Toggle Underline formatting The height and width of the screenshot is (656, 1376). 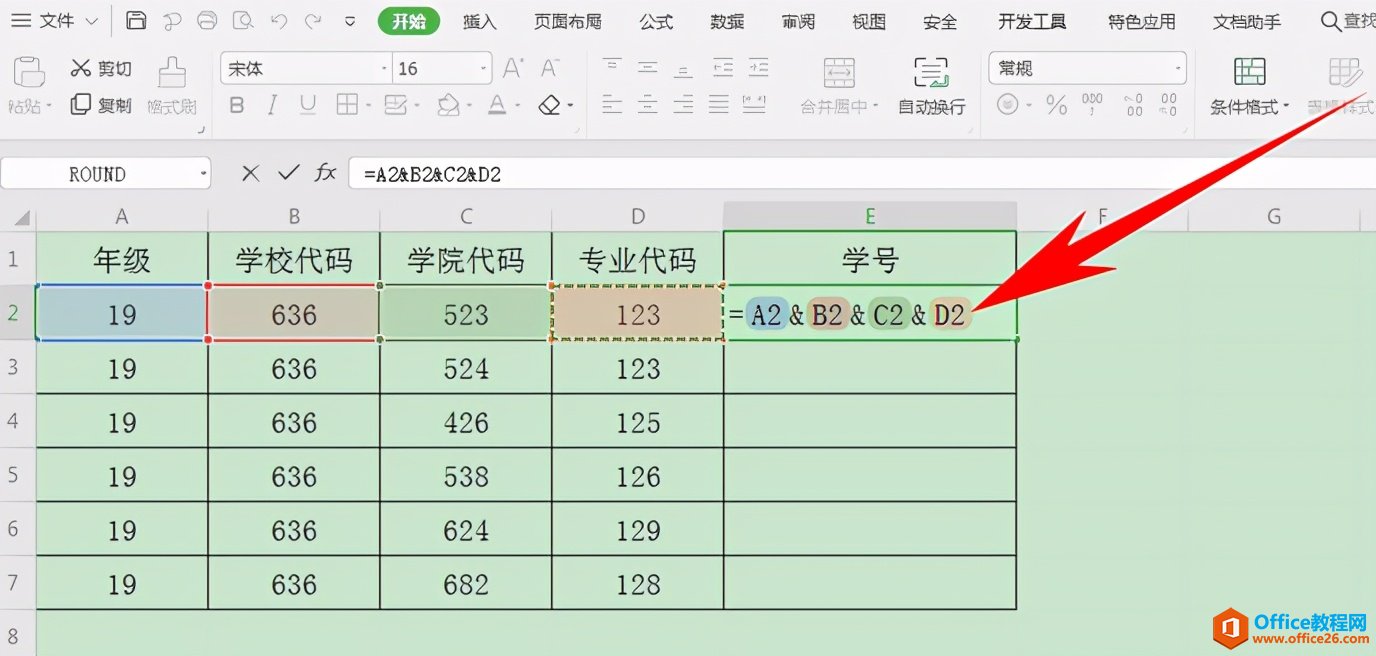pos(308,105)
